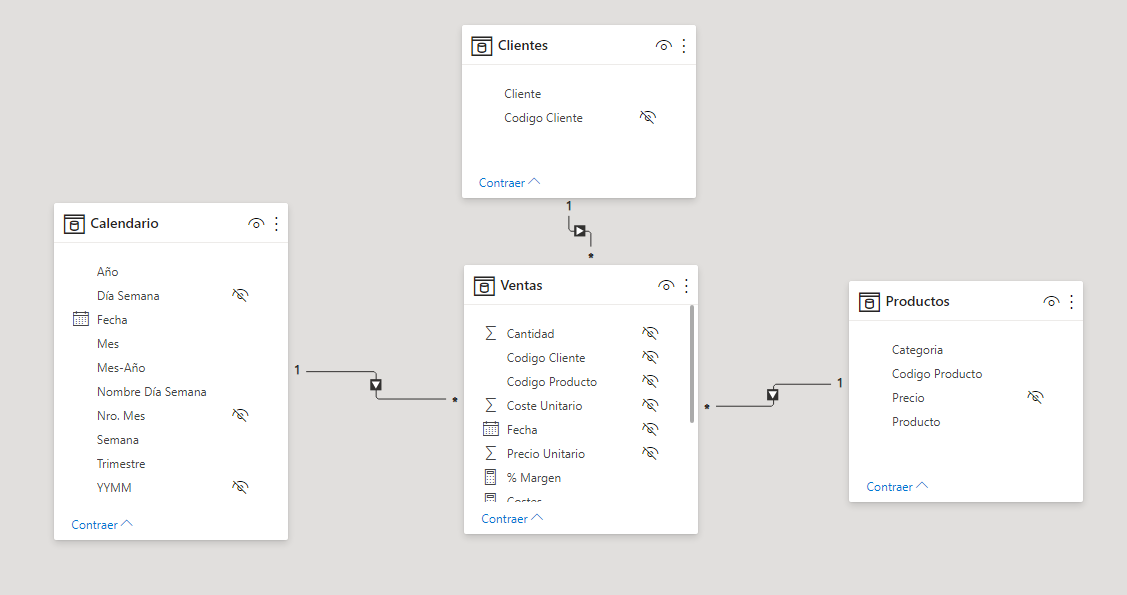Viewport: 1127px width, 595px height.
Task: Collapse the Clientes table using Contraer
Action: tap(509, 183)
